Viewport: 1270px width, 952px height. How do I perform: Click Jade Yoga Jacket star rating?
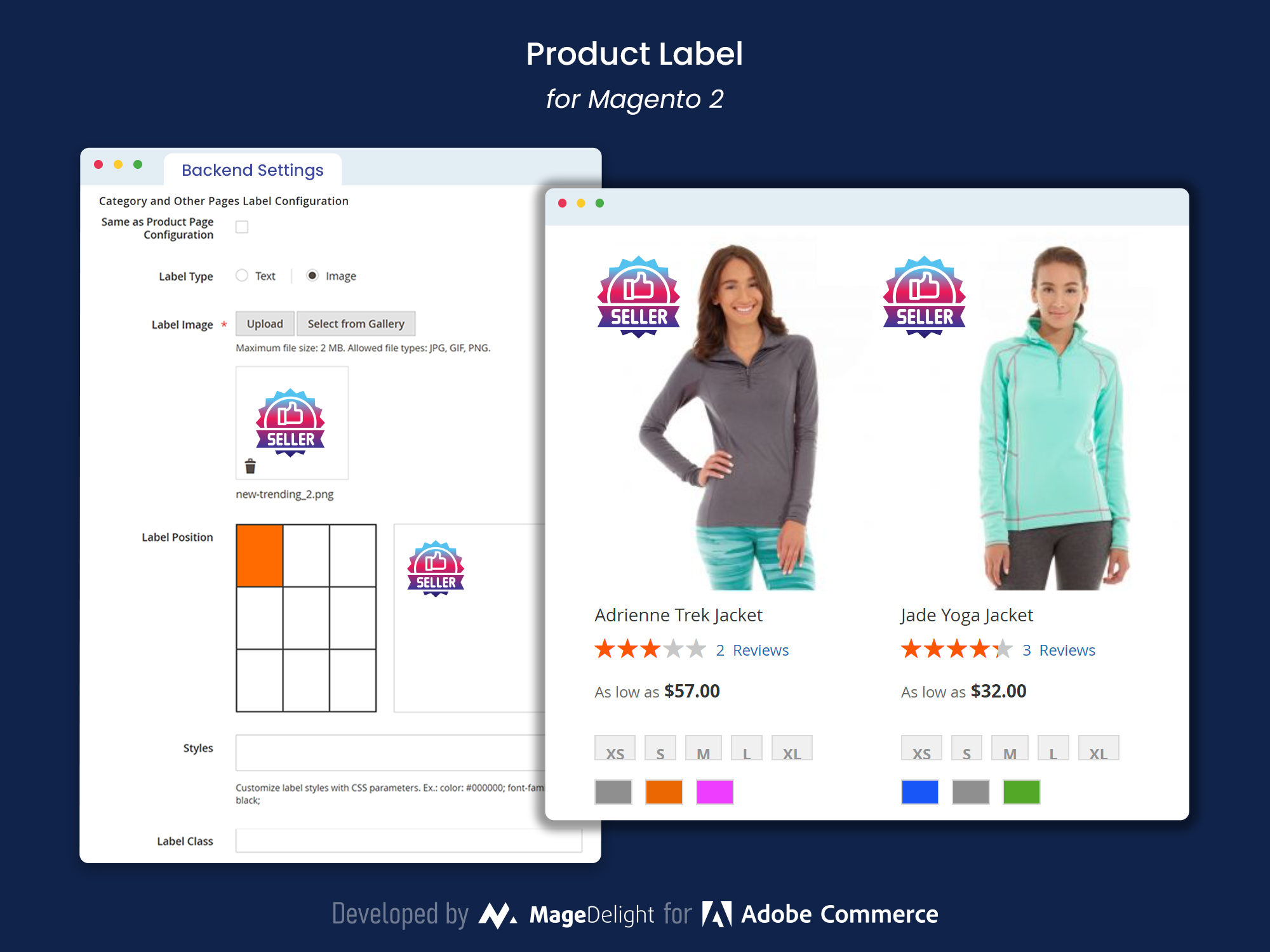click(x=956, y=649)
